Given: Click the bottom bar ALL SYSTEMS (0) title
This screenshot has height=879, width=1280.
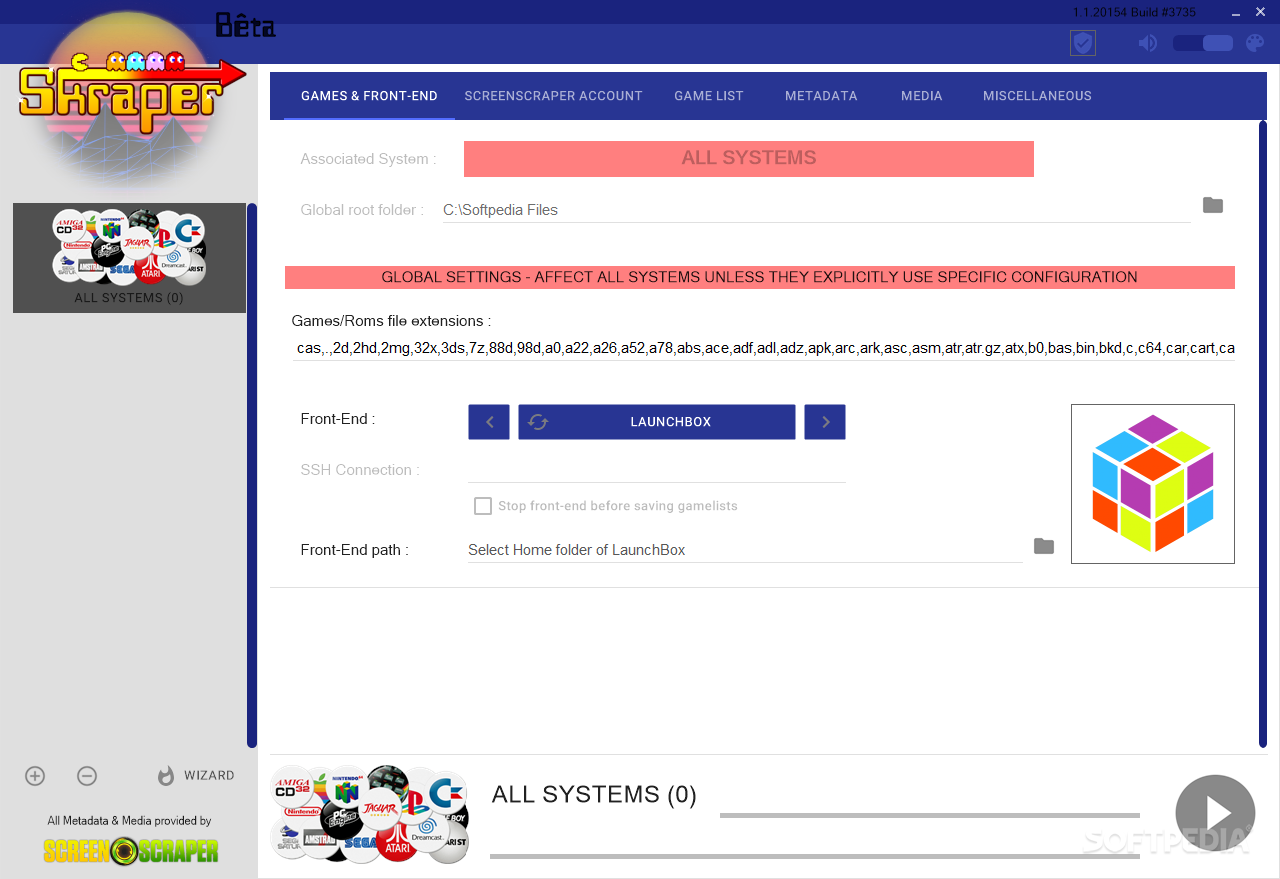Looking at the screenshot, I should coord(594,795).
